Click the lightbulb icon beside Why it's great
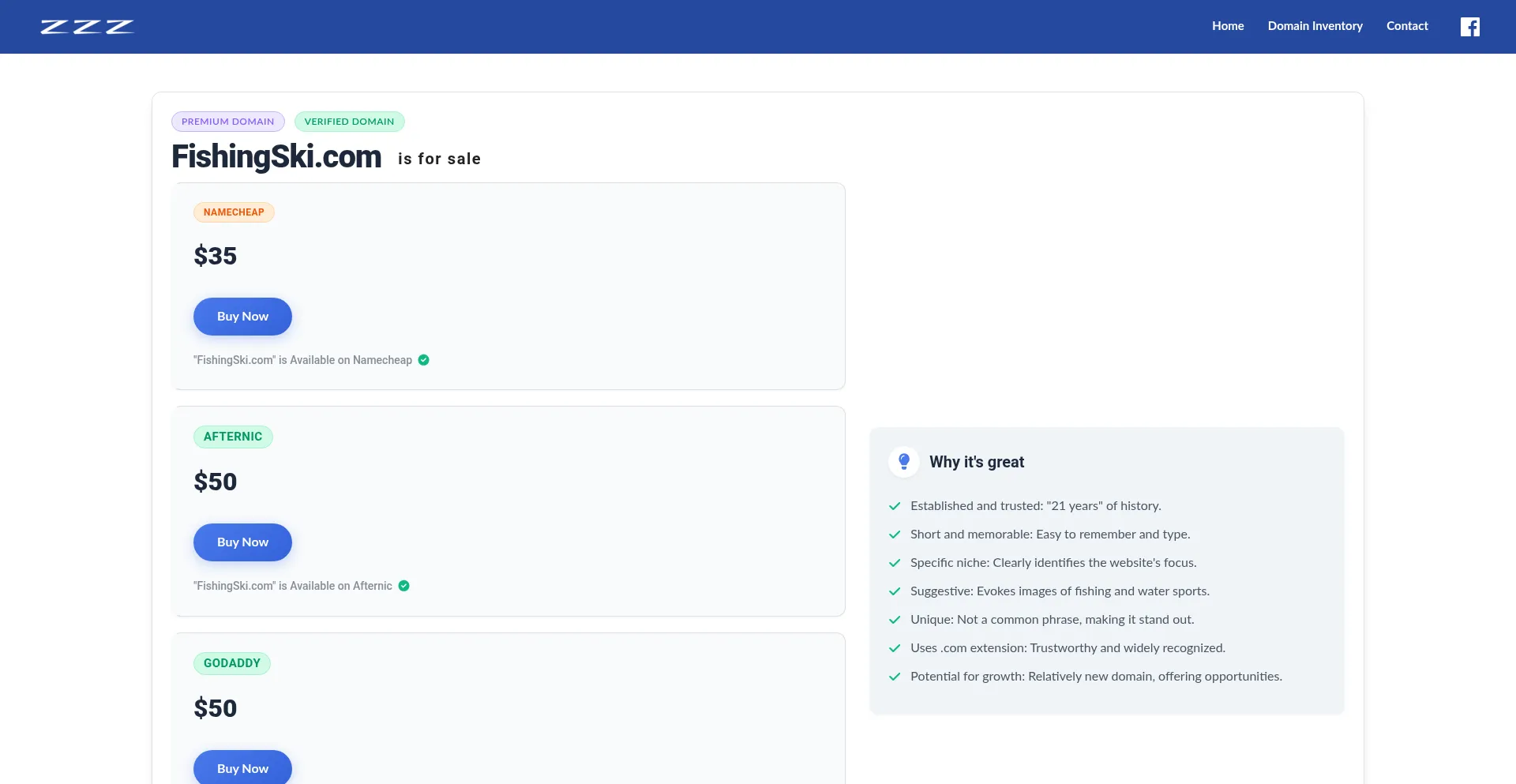The image size is (1516, 784). (x=904, y=462)
